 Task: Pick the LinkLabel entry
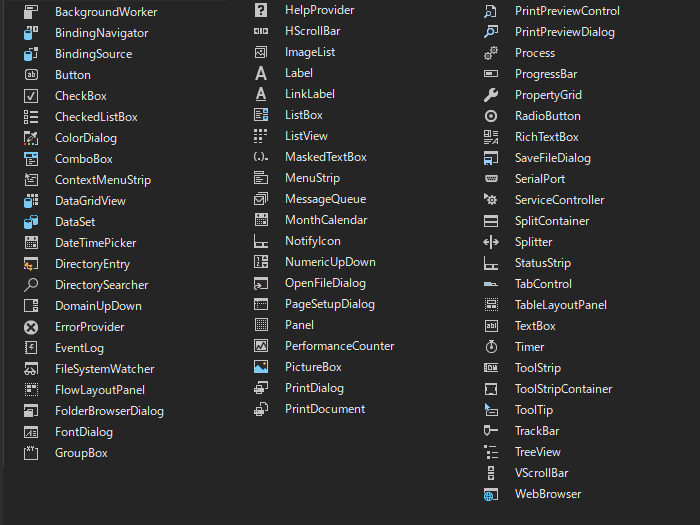tap(310, 94)
